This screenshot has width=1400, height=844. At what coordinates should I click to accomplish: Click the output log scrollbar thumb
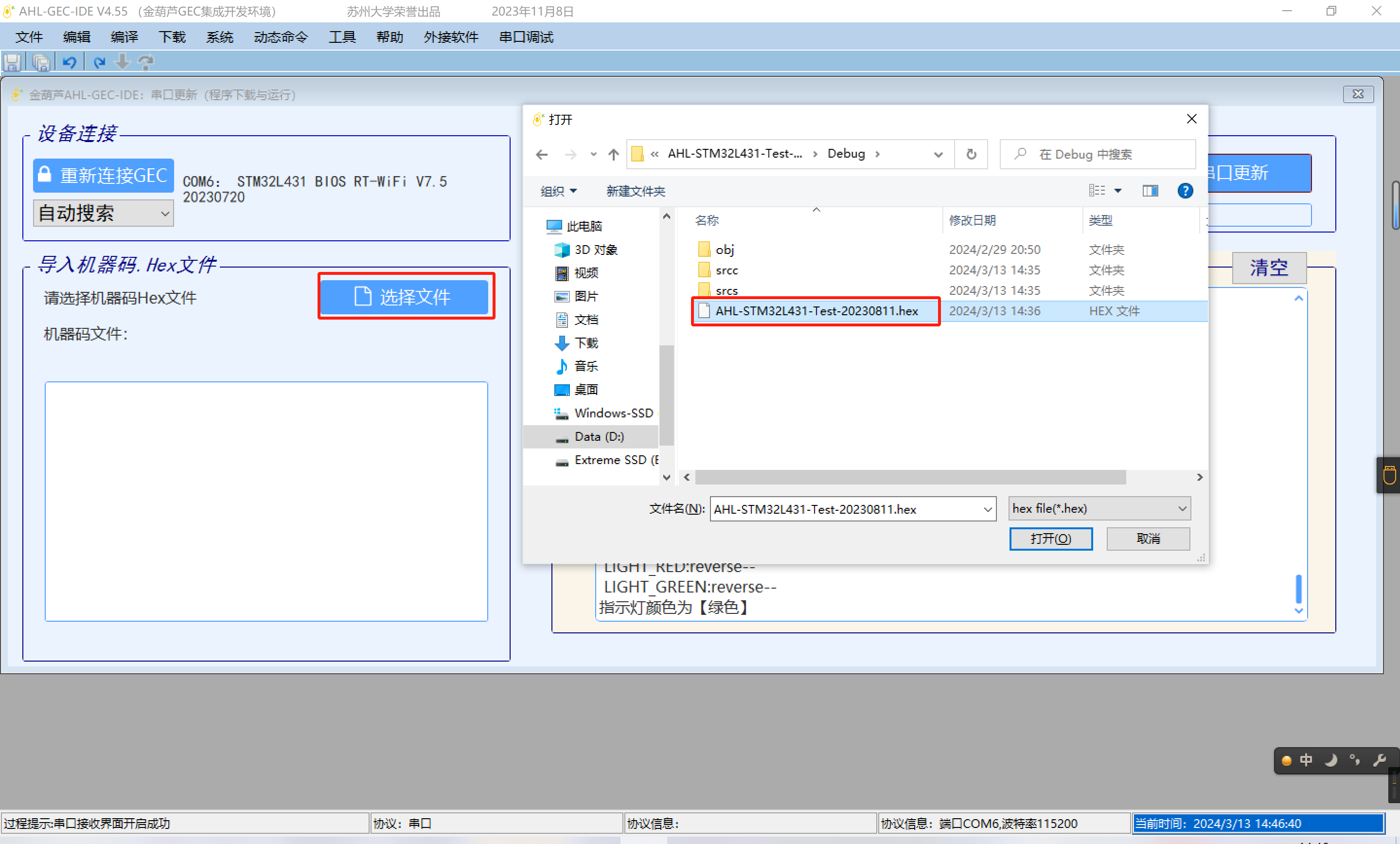tap(1298, 589)
